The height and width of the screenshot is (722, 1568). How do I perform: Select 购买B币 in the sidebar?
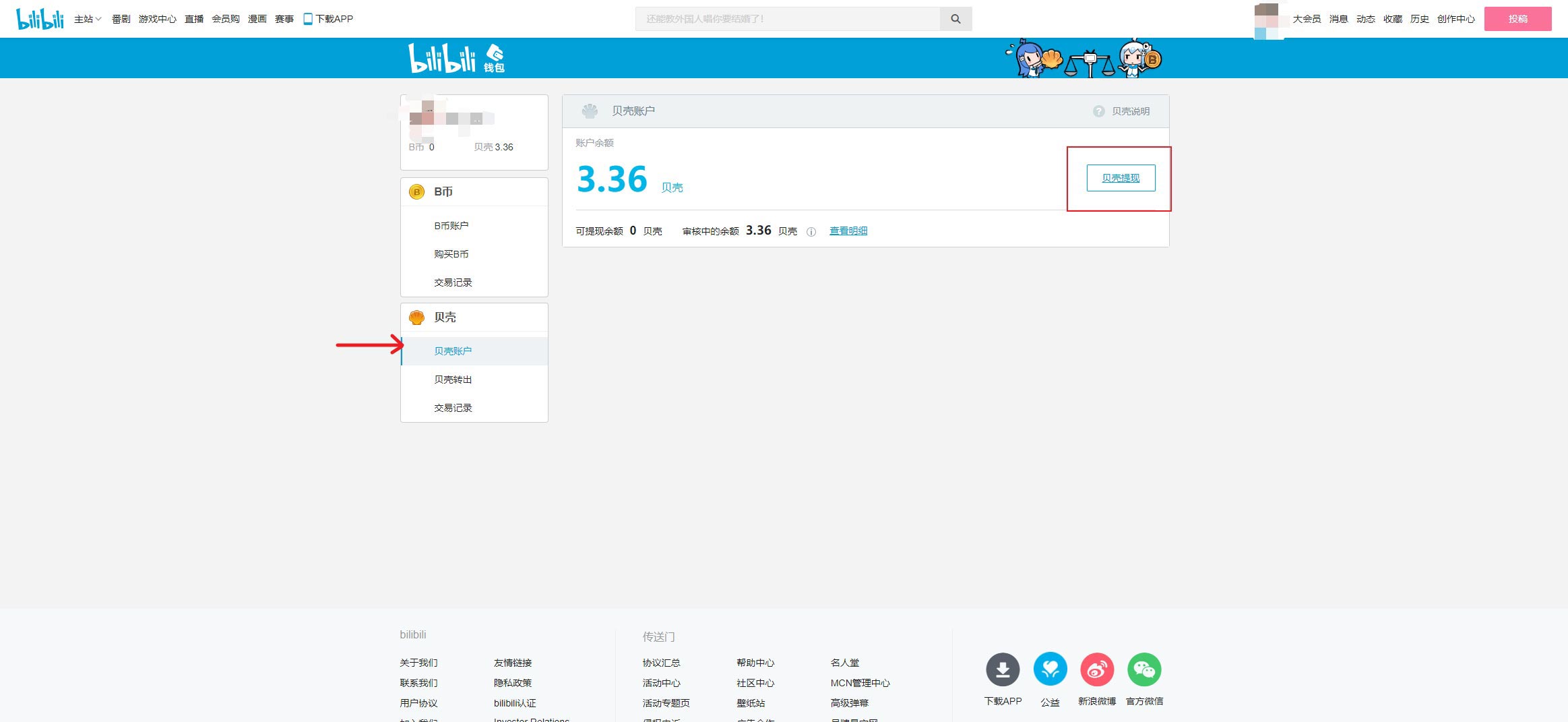(x=451, y=254)
